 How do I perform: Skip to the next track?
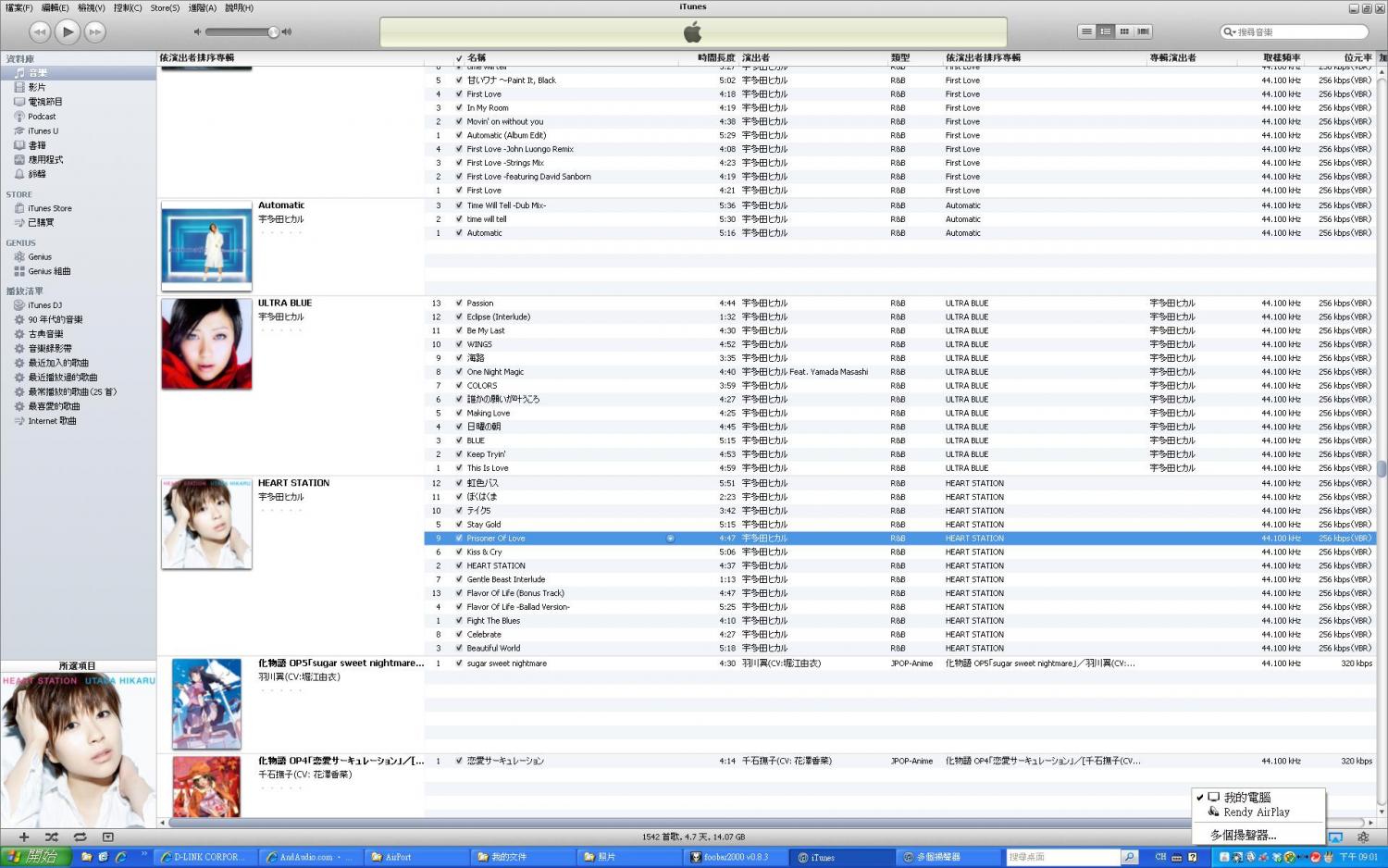coord(94,31)
